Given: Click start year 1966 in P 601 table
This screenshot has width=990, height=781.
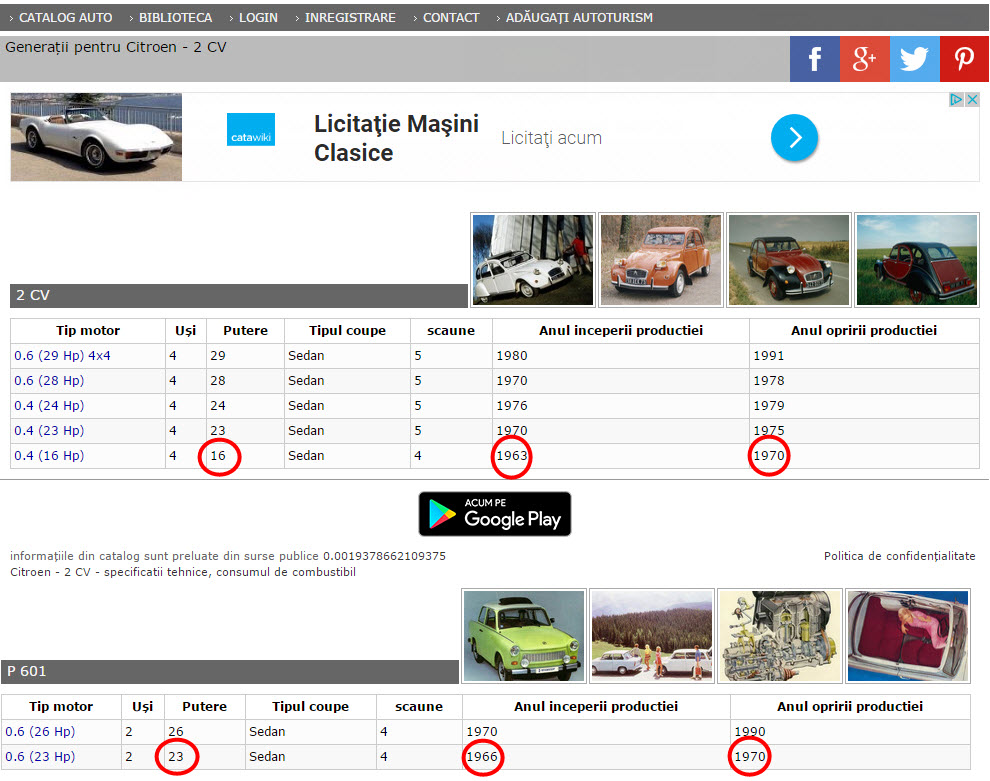Looking at the screenshot, I should coord(482,756).
